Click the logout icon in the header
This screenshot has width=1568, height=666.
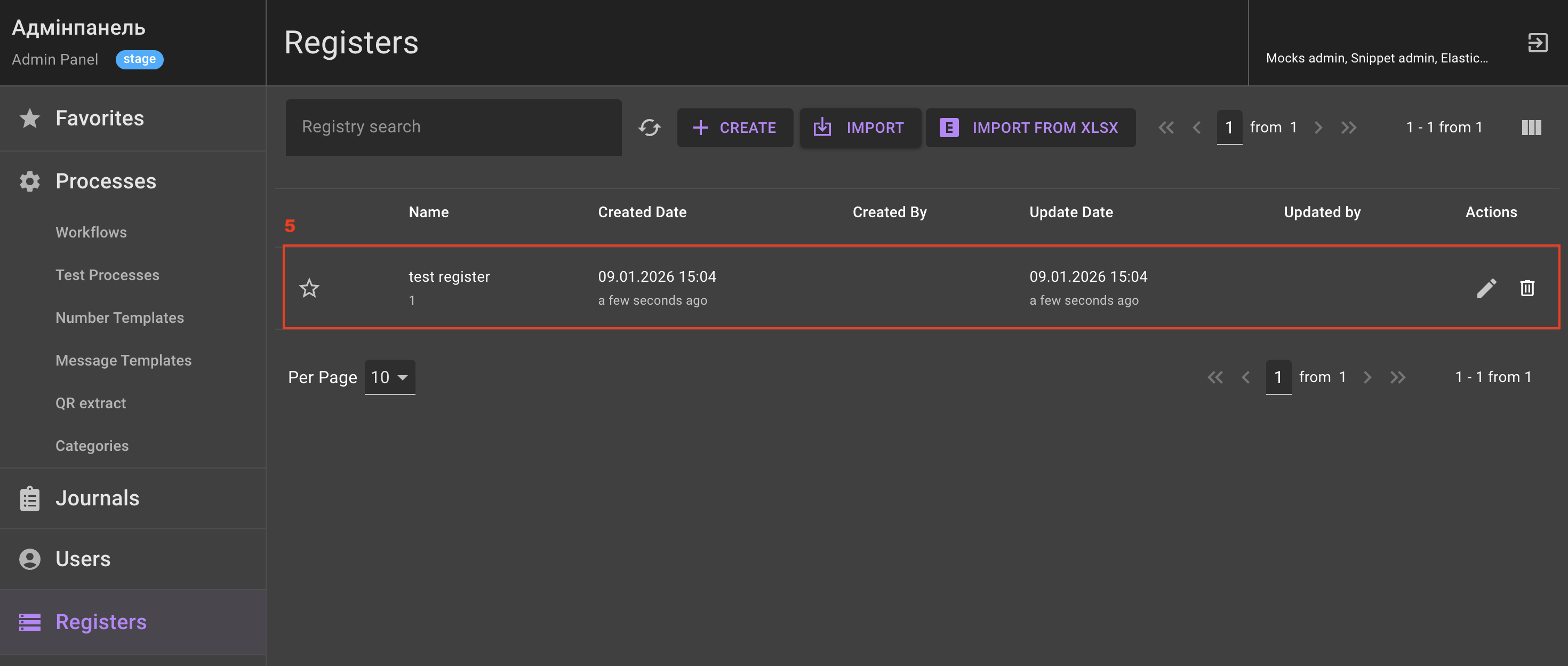pyautogui.click(x=1538, y=43)
